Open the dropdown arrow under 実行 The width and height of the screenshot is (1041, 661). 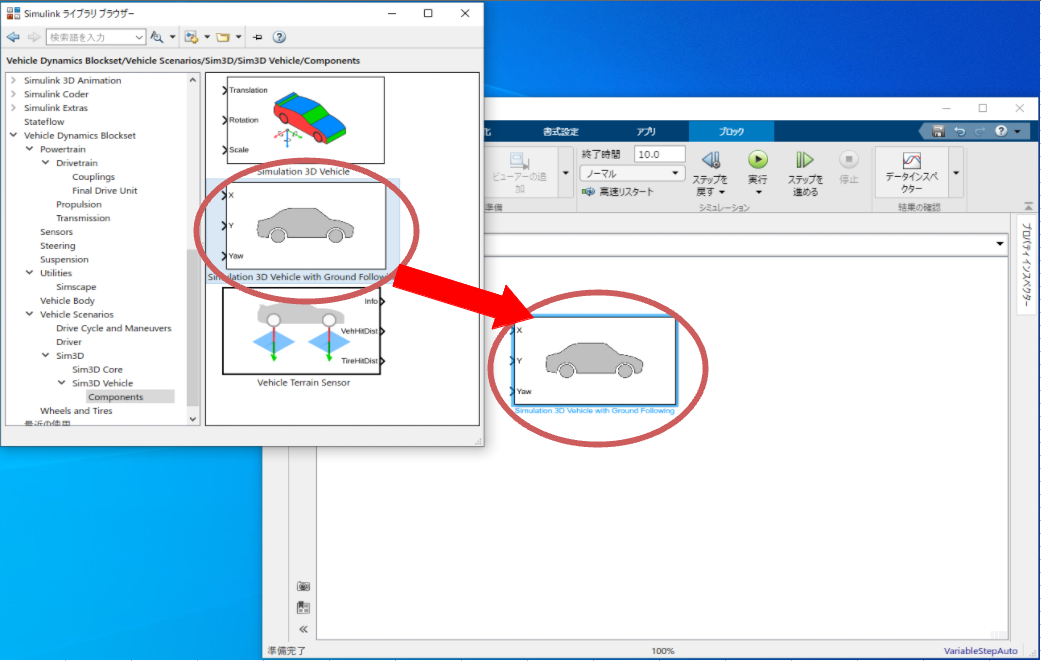pyautogui.click(x=758, y=192)
